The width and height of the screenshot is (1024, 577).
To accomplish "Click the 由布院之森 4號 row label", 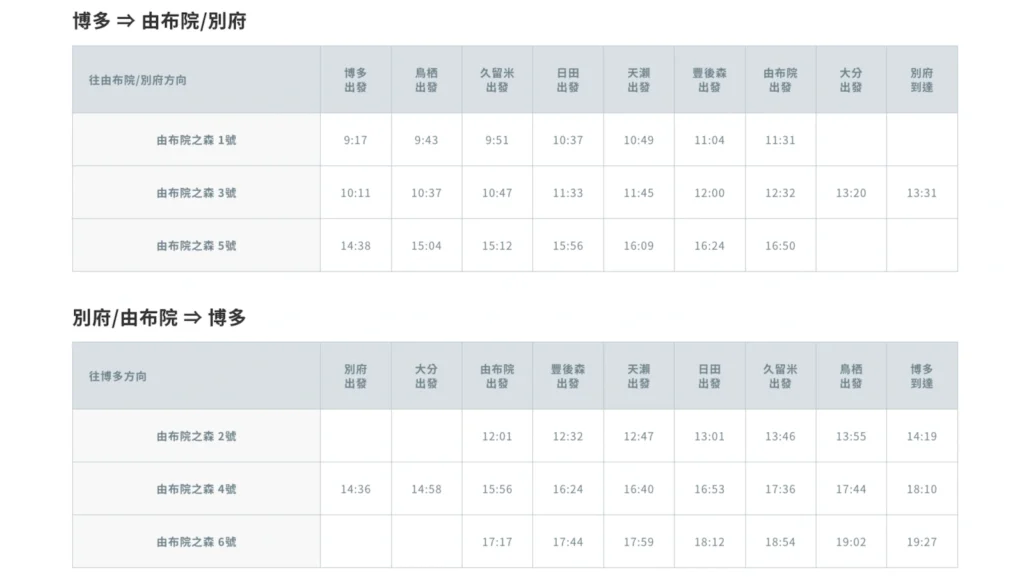I will 196,489.
